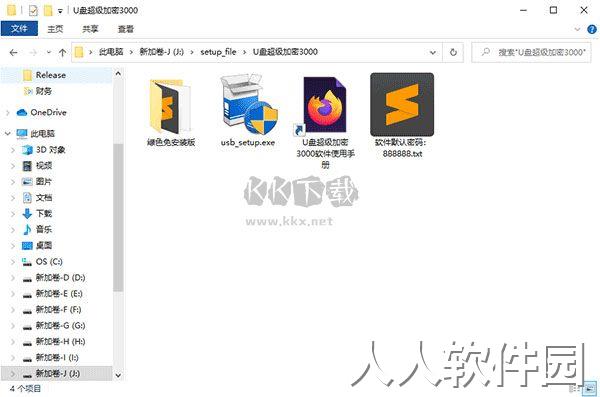Image resolution: width=600 pixels, height=397 pixels.
Task: Select 新加卷-E (E:) in navigation tree
Action: coord(59,294)
